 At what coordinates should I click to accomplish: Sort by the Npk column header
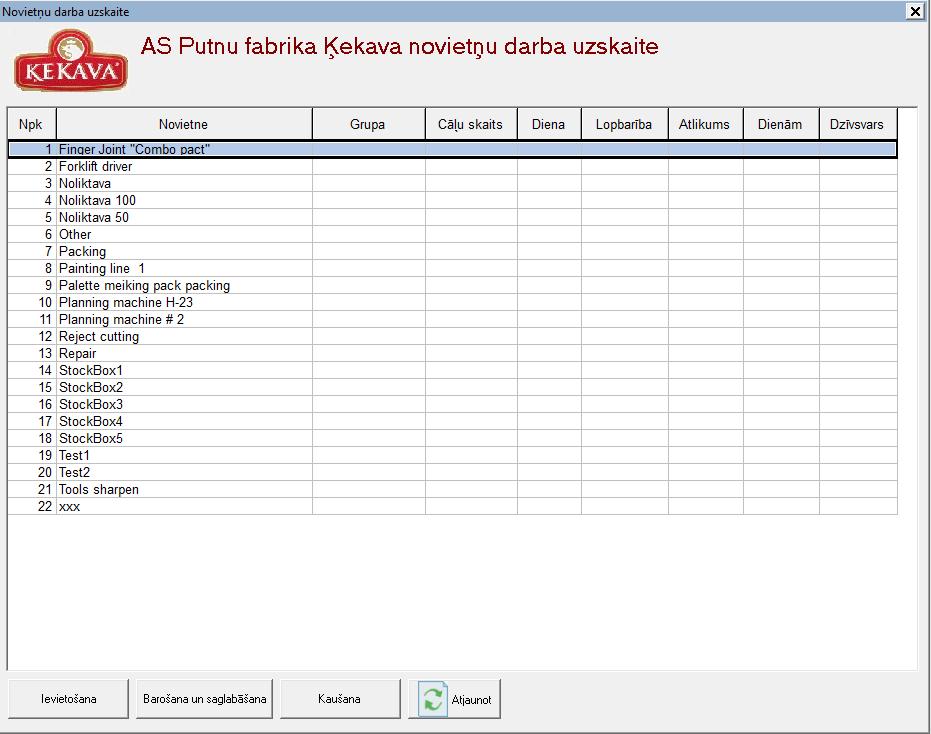[31, 124]
